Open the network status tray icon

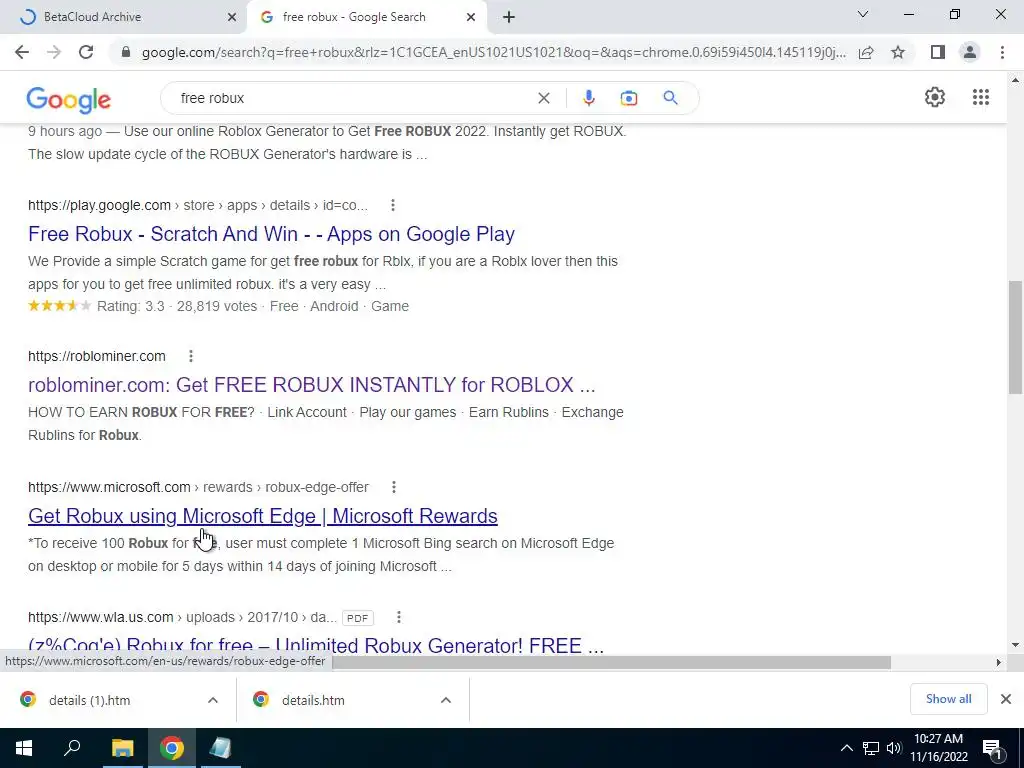pos(871,748)
